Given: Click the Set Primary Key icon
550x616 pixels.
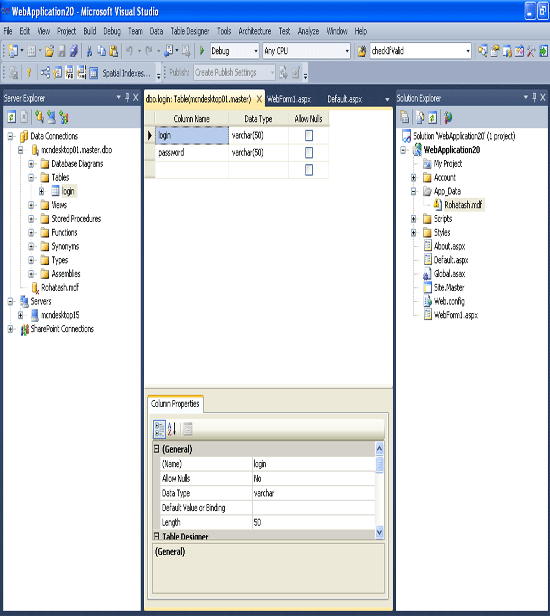Looking at the screenshot, I should pos(29,73).
